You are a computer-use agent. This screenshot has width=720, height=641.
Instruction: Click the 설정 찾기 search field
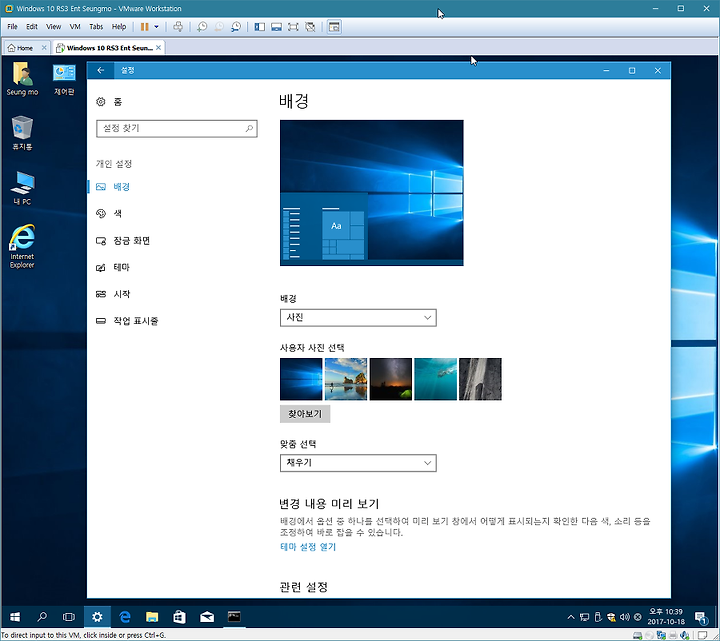click(177, 129)
